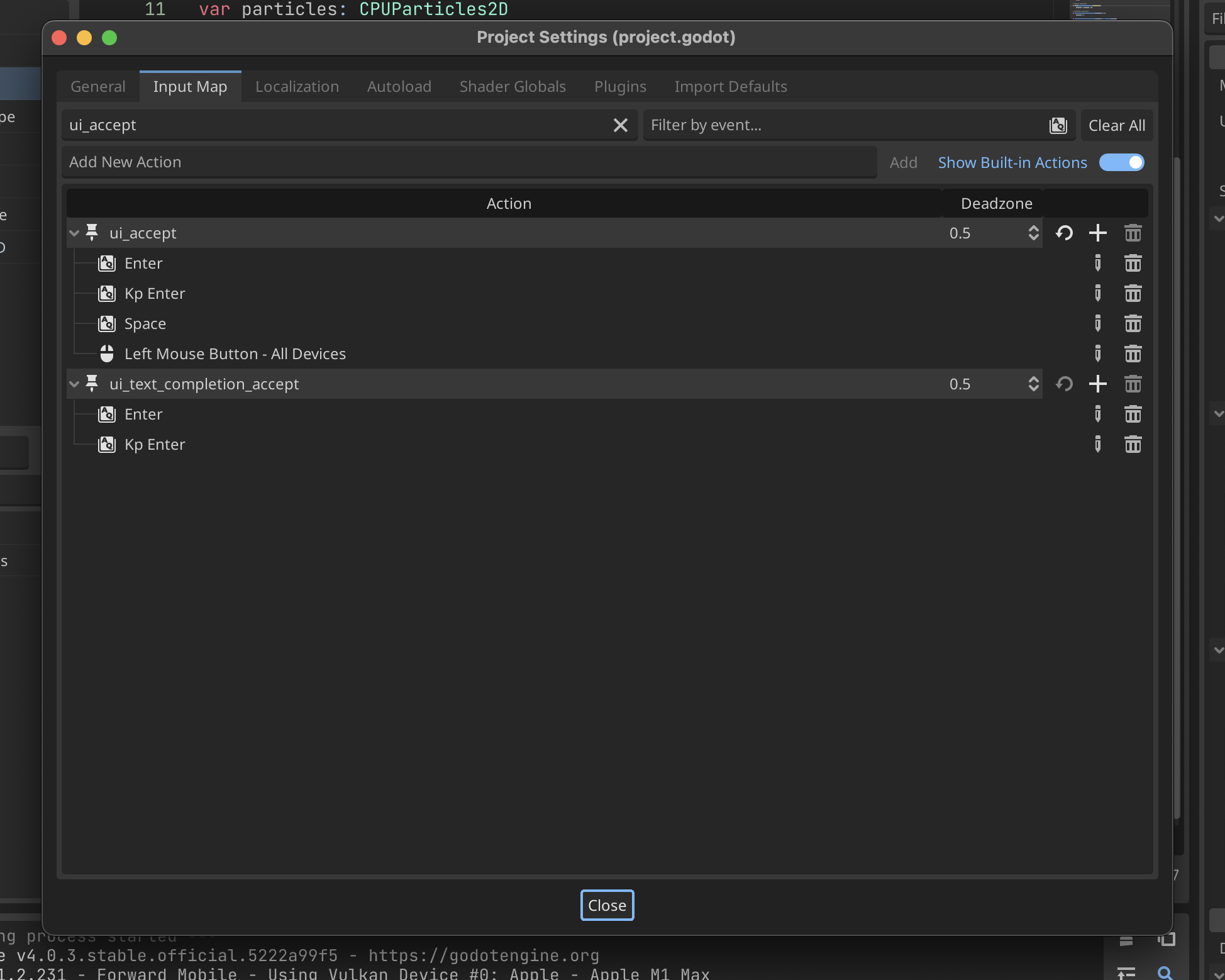Edit the Left Mouse Button event

1098,354
